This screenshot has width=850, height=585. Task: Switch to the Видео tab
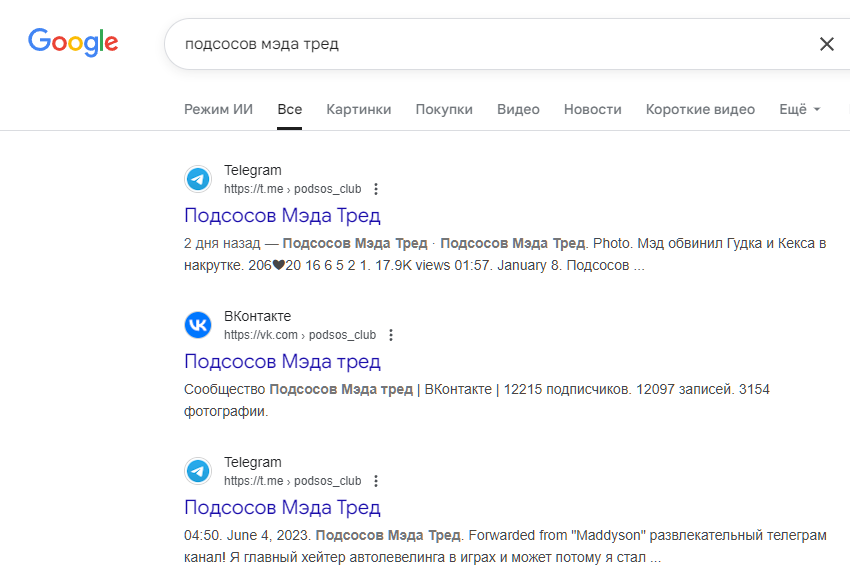[518, 110]
